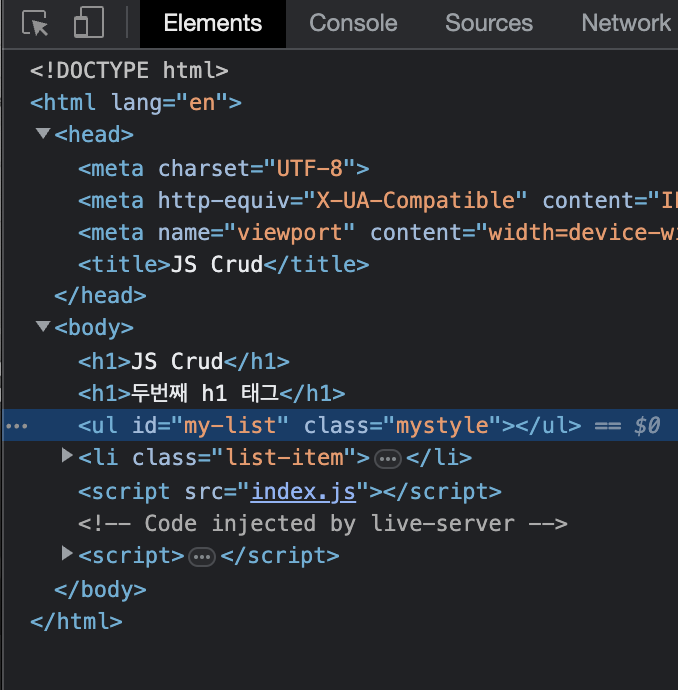Select the h1 JS Crud node
The width and height of the screenshot is (678, 690).
(184, 362)
